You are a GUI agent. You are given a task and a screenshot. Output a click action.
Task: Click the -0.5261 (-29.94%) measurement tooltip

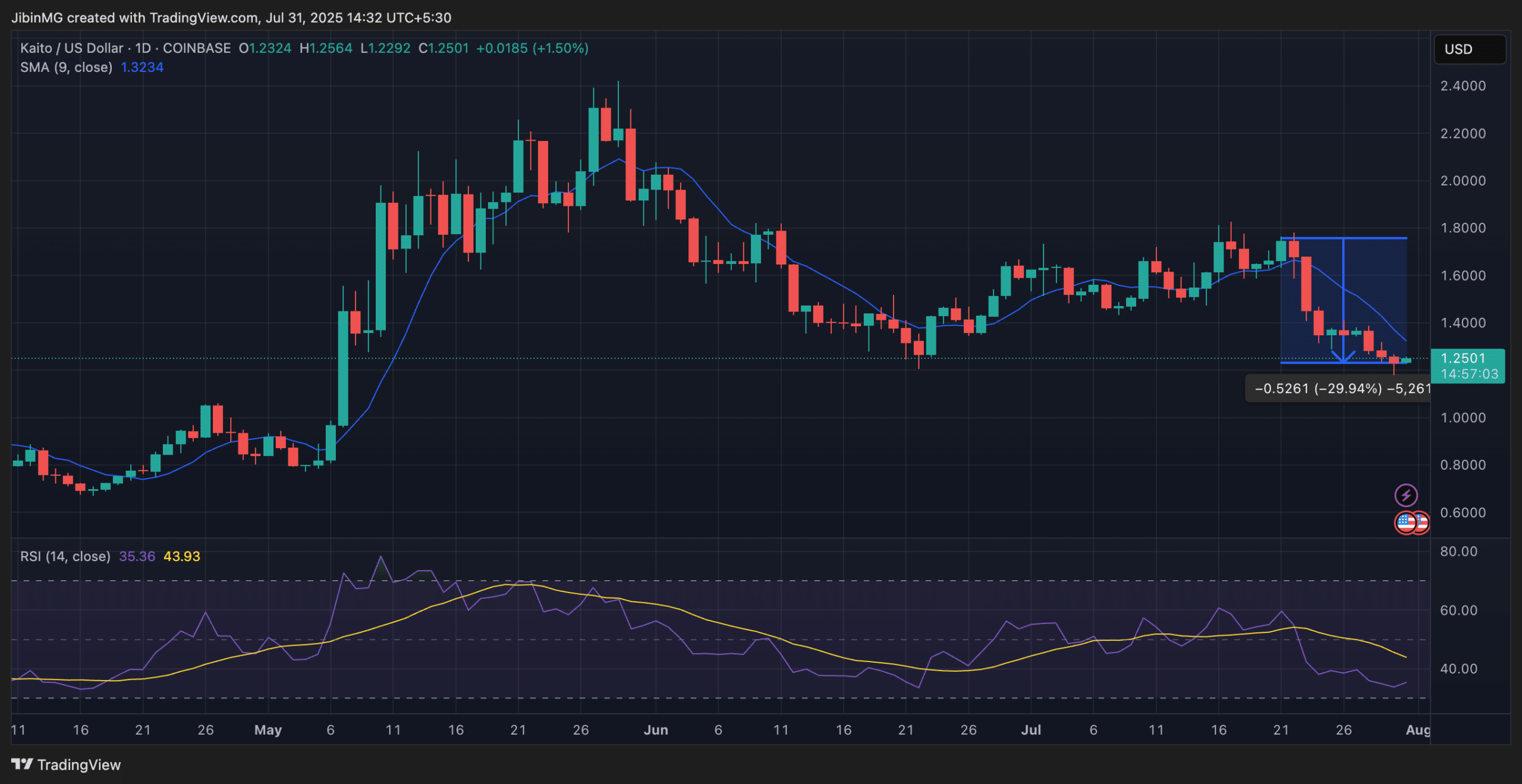click(x=1338, y=389)
